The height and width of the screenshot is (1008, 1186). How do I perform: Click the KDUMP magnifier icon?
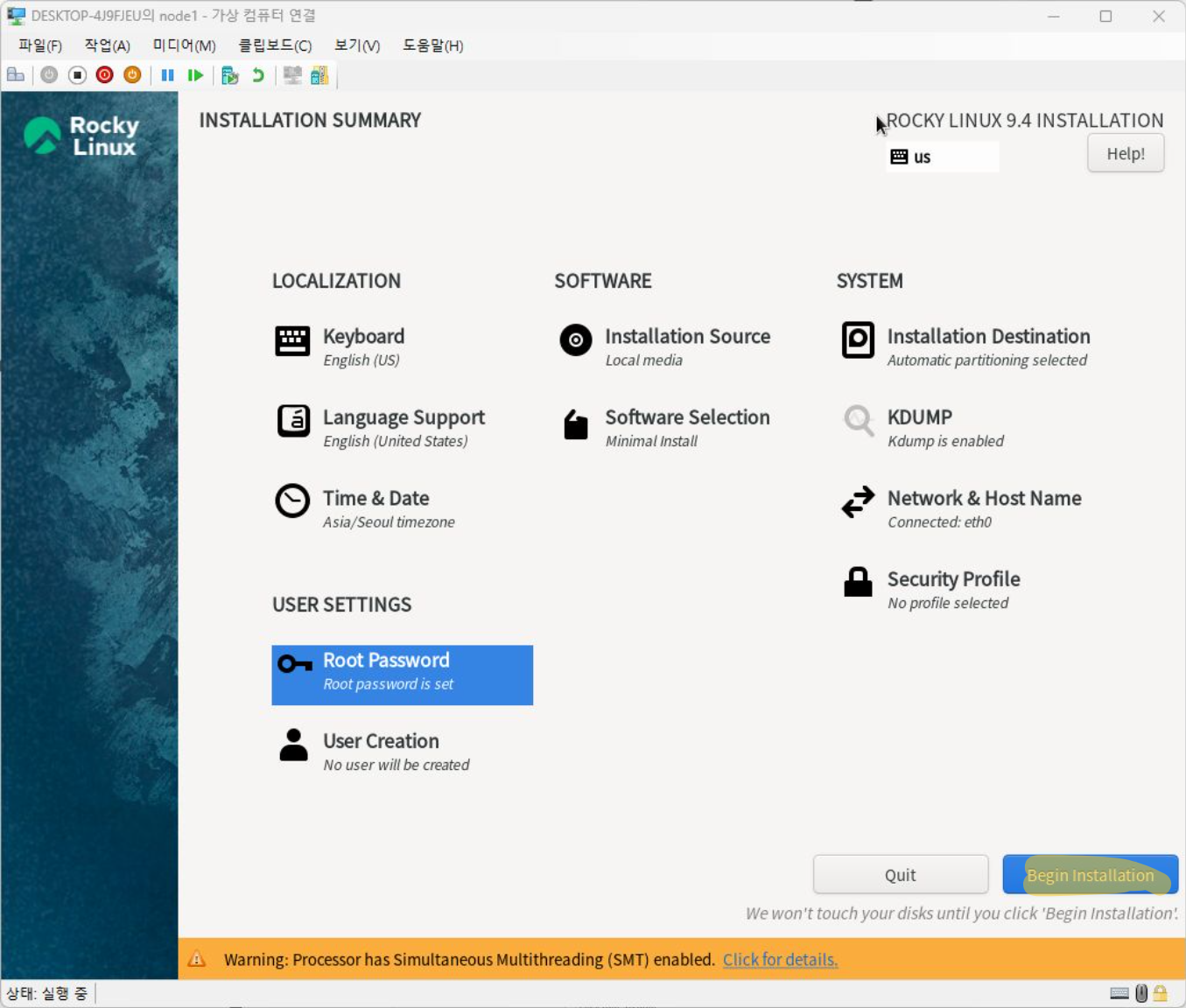click(x=859, y=421)
